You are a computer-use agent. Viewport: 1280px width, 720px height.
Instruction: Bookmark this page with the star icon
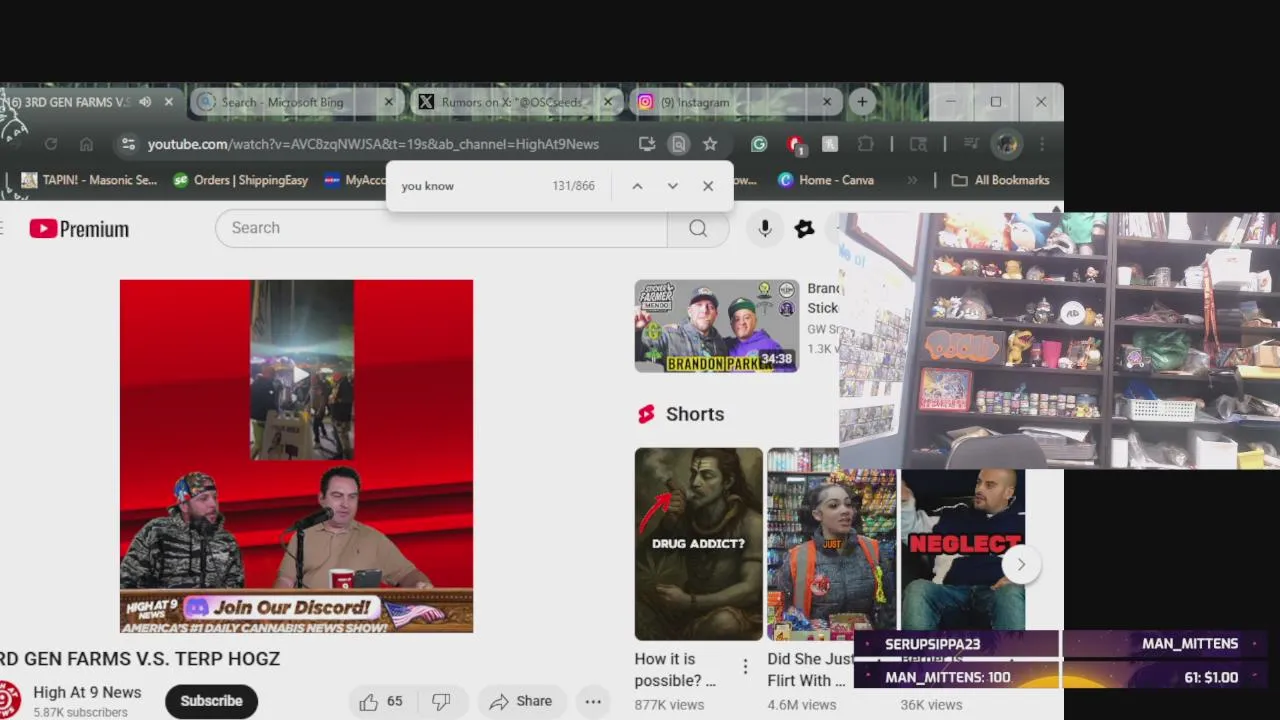(710, 144)
